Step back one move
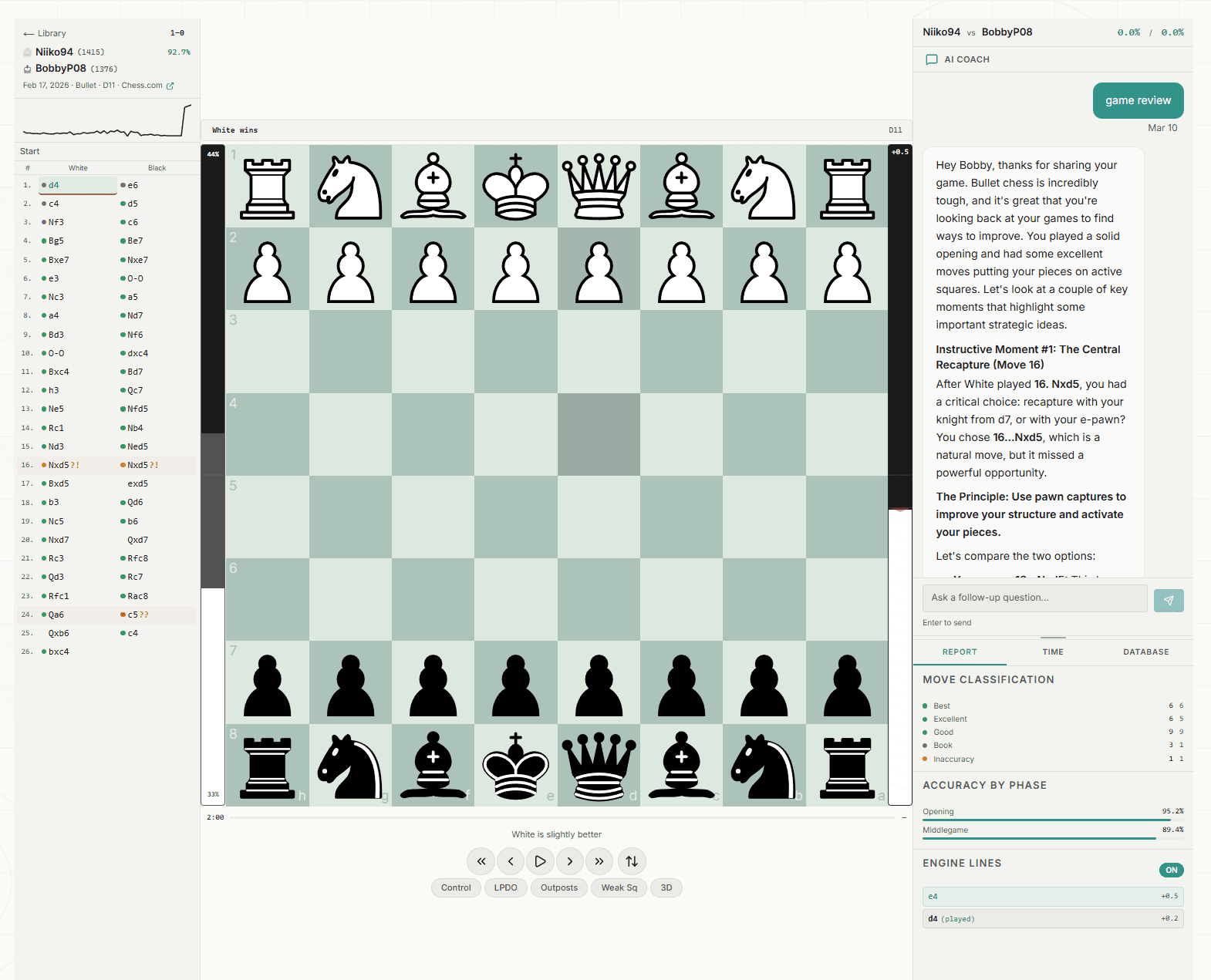Screen dimensions: 1211x980 511,861
